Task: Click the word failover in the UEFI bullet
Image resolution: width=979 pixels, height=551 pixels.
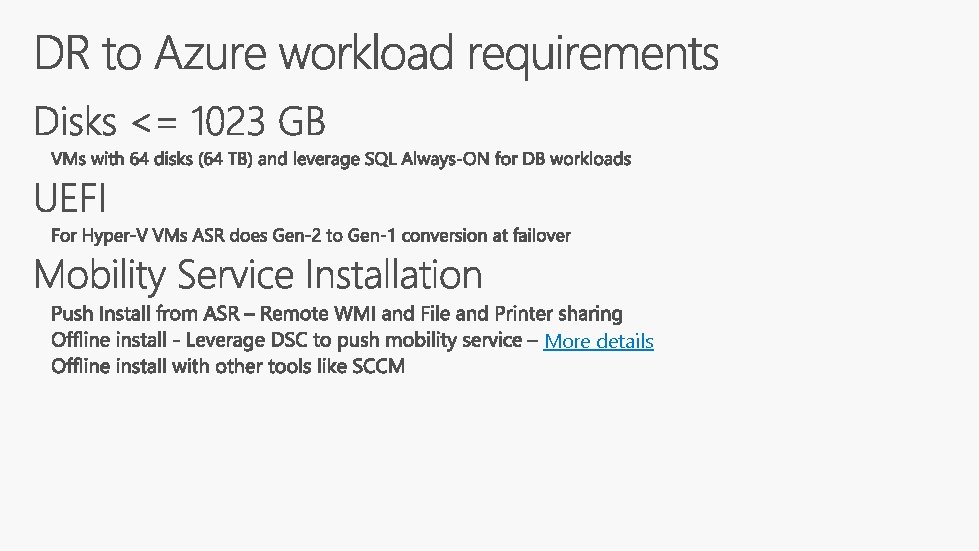Action: (x=541, y=236)
